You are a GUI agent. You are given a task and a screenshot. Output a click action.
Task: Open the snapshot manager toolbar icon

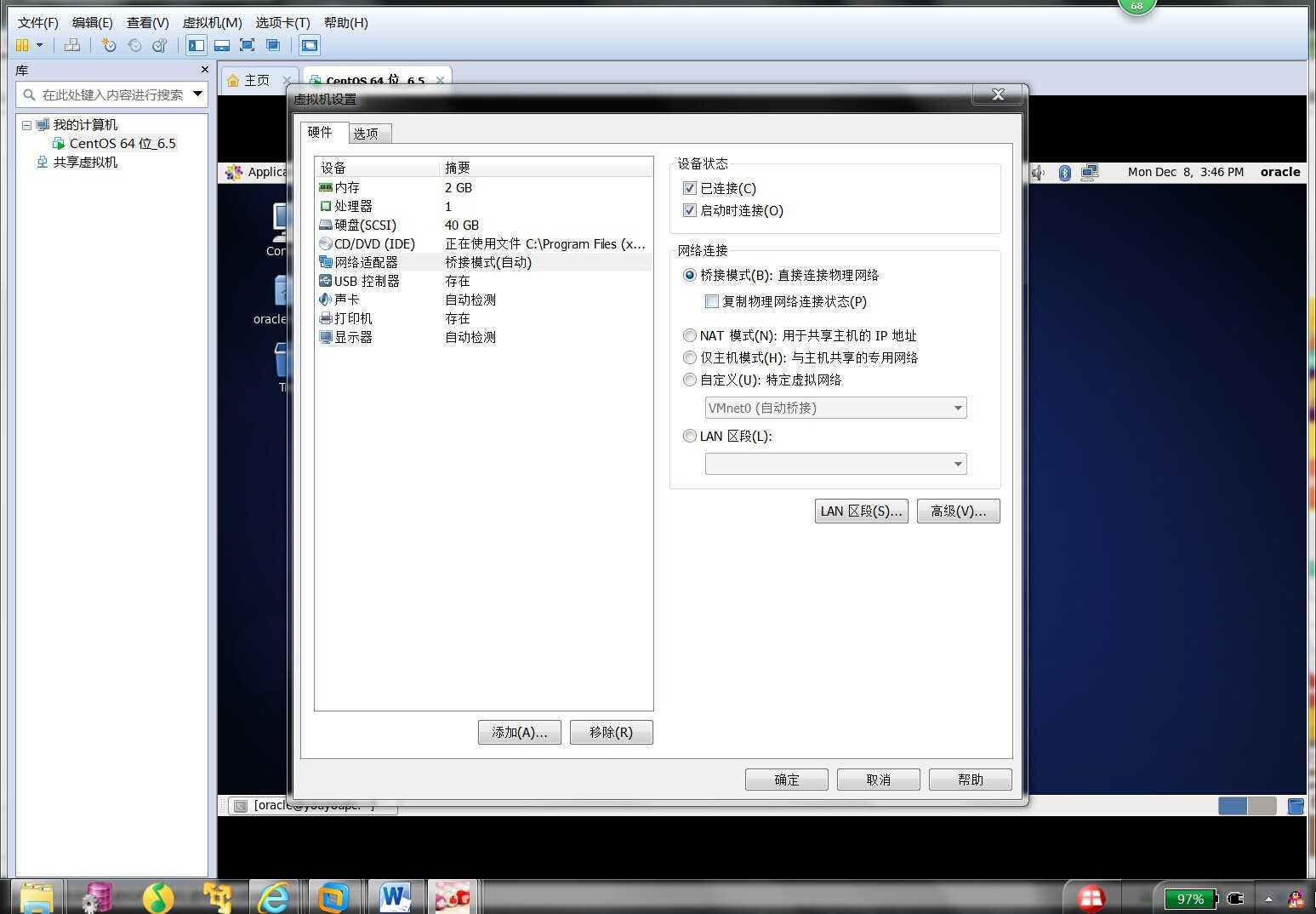pyautogui.click(x=160, y=45)
